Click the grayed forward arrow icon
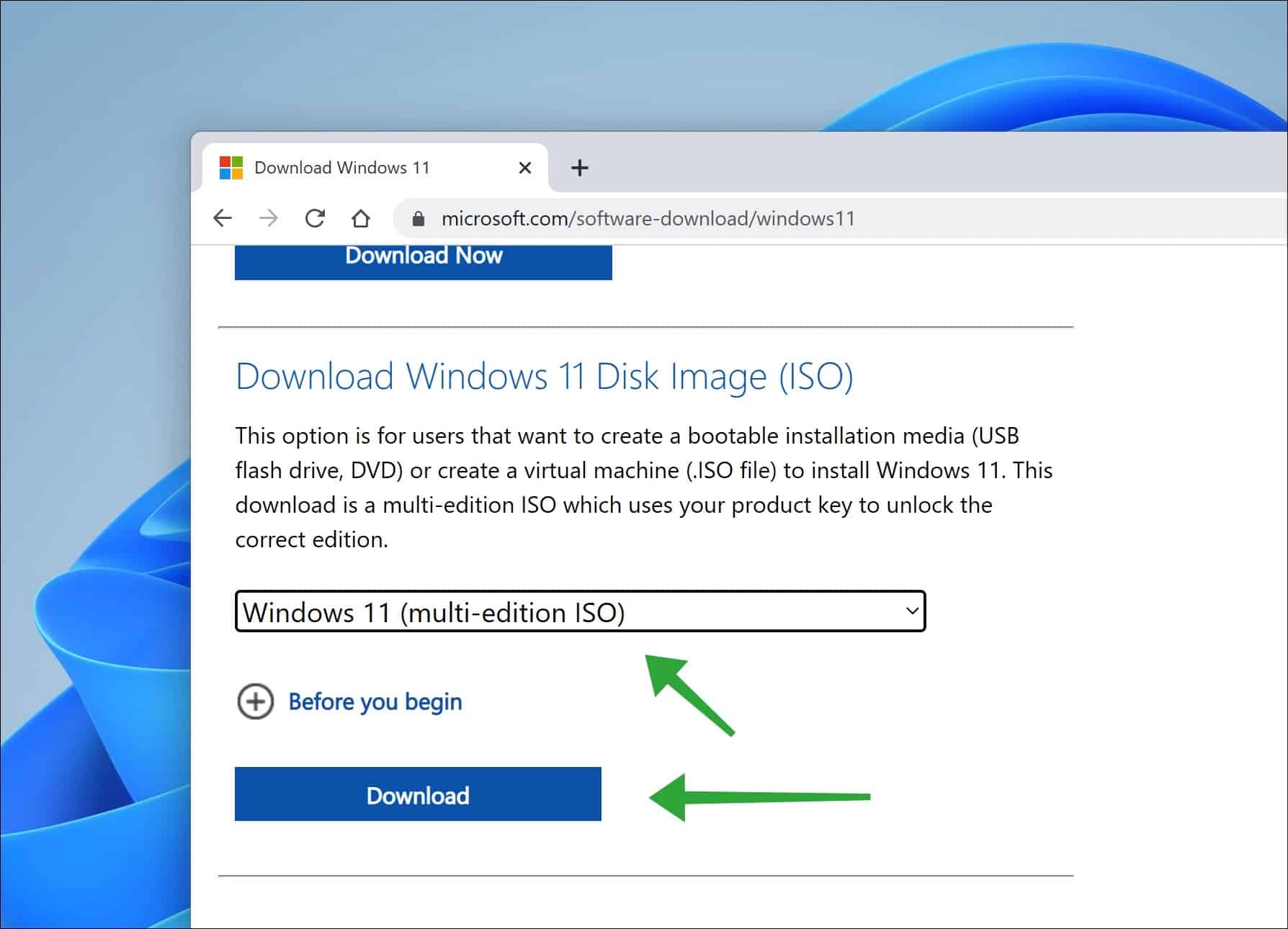The image size is (1288, 929). click(x=269, y=218)
